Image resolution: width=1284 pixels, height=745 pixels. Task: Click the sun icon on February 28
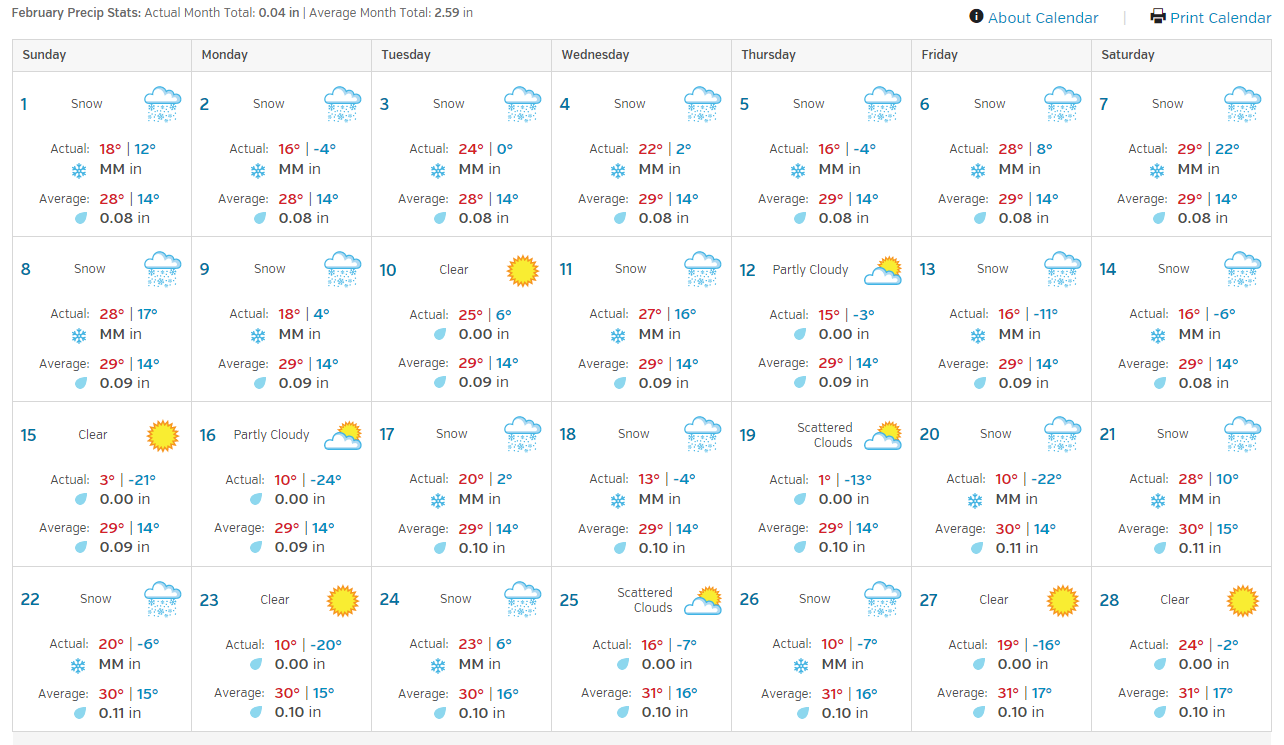point(1242,600)
